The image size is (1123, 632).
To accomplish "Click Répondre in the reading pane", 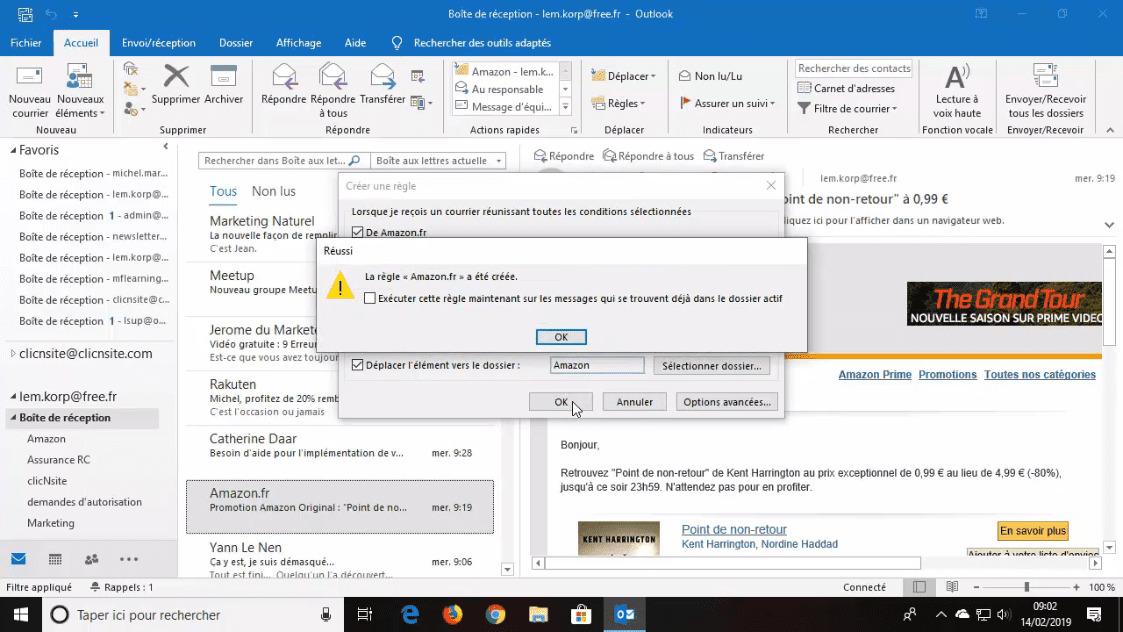I will point(564,156).
